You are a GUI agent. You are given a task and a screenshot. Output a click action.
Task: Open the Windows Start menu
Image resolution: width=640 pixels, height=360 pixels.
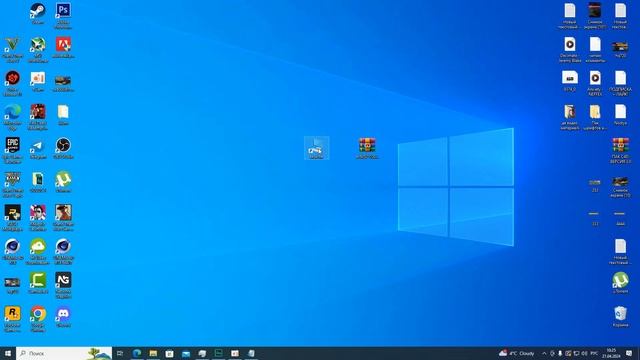tap(8, 353)
